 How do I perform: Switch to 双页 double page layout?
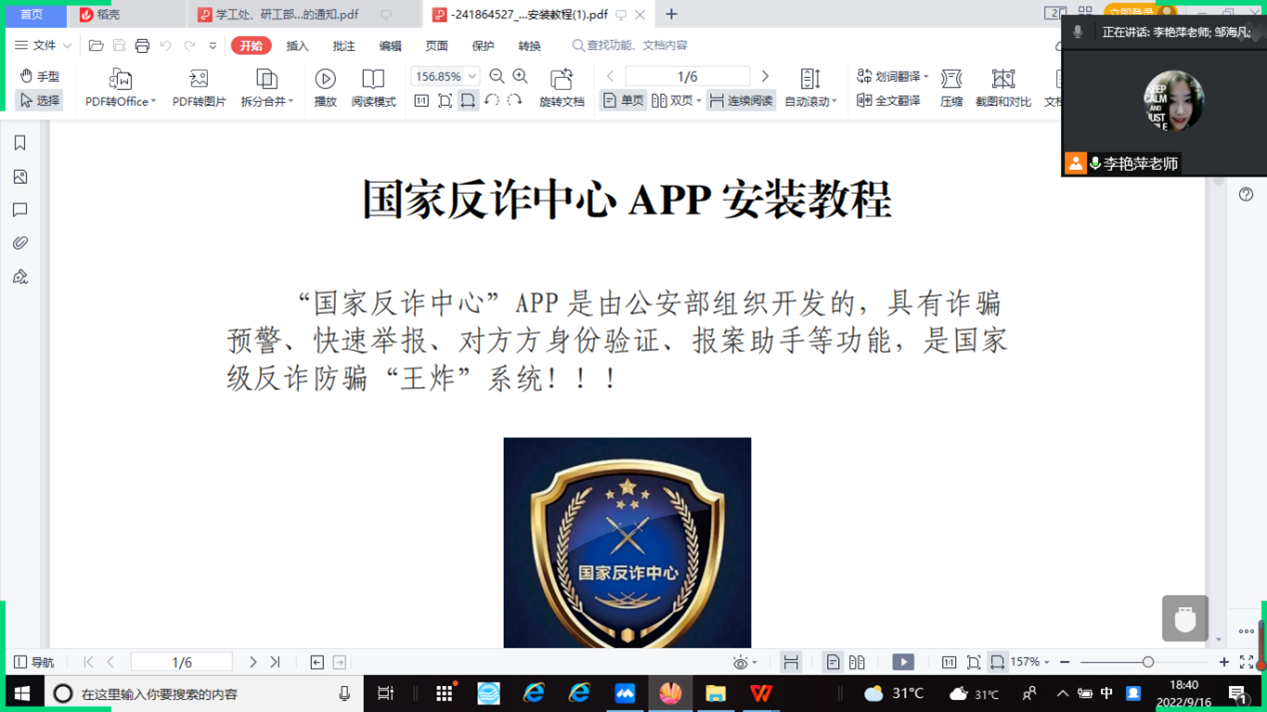pos(676,101)
